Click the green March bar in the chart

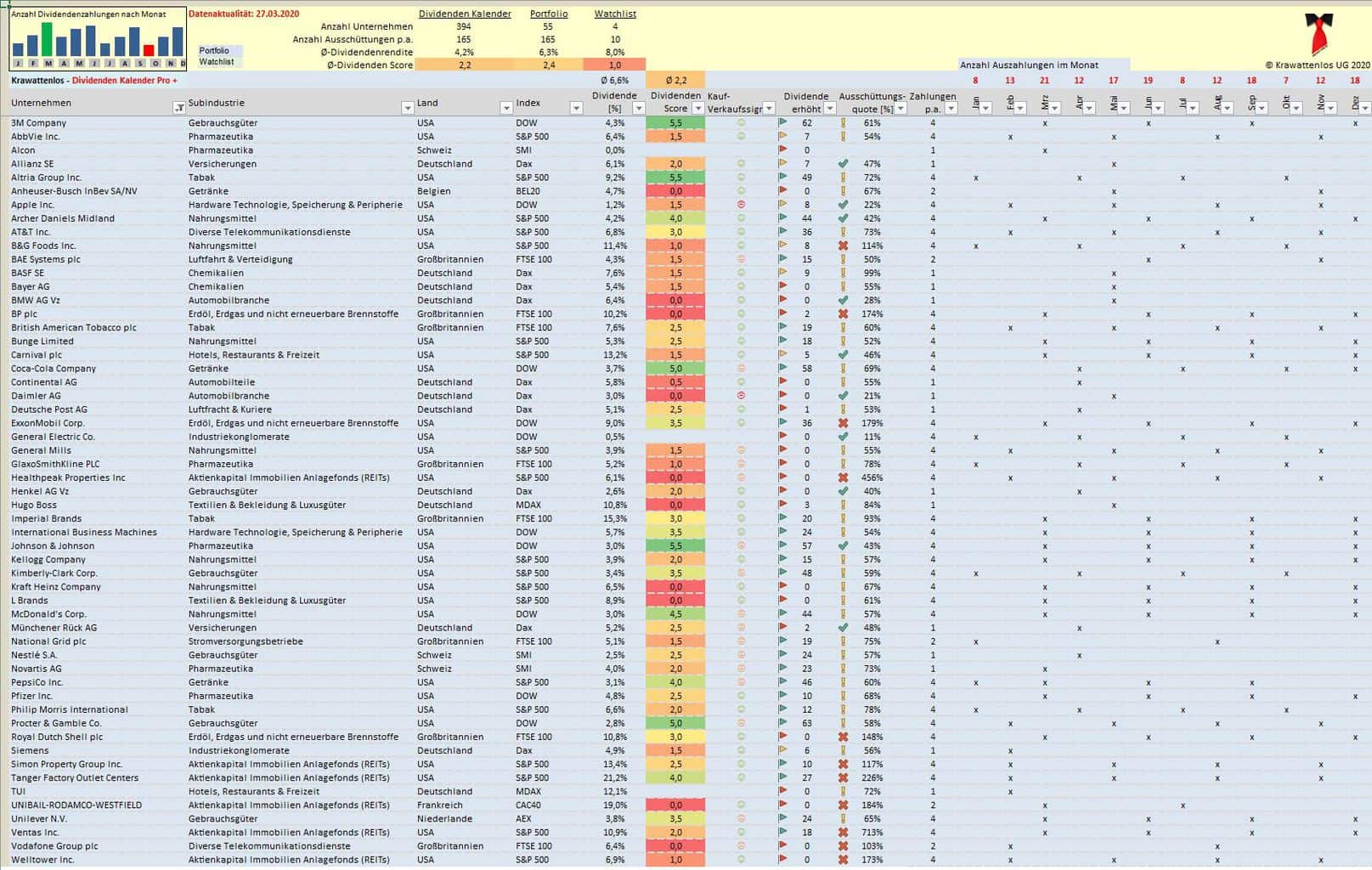coord(48,39)
